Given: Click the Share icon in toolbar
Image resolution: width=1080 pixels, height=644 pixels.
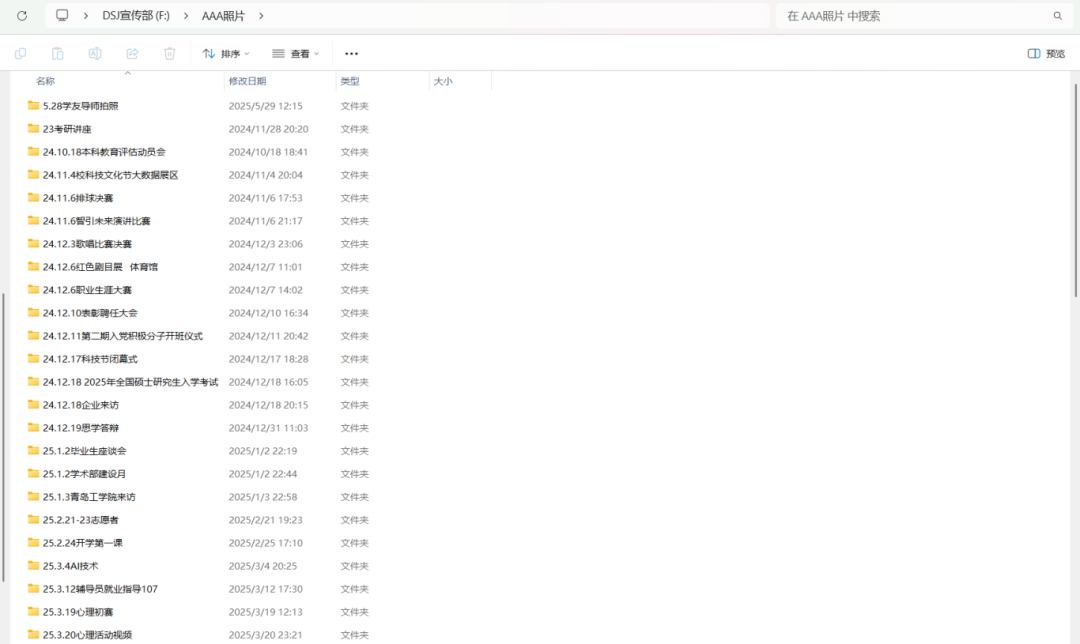Looking at the screenshot, I should (132, 53).
